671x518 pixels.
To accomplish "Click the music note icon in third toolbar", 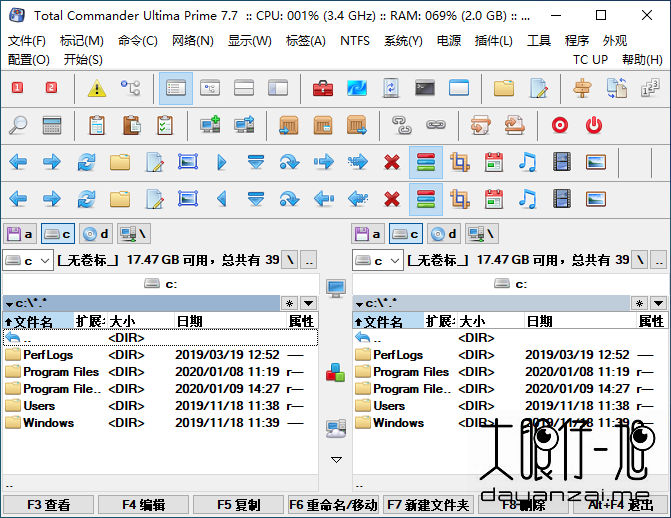I will tap(527, 162).
